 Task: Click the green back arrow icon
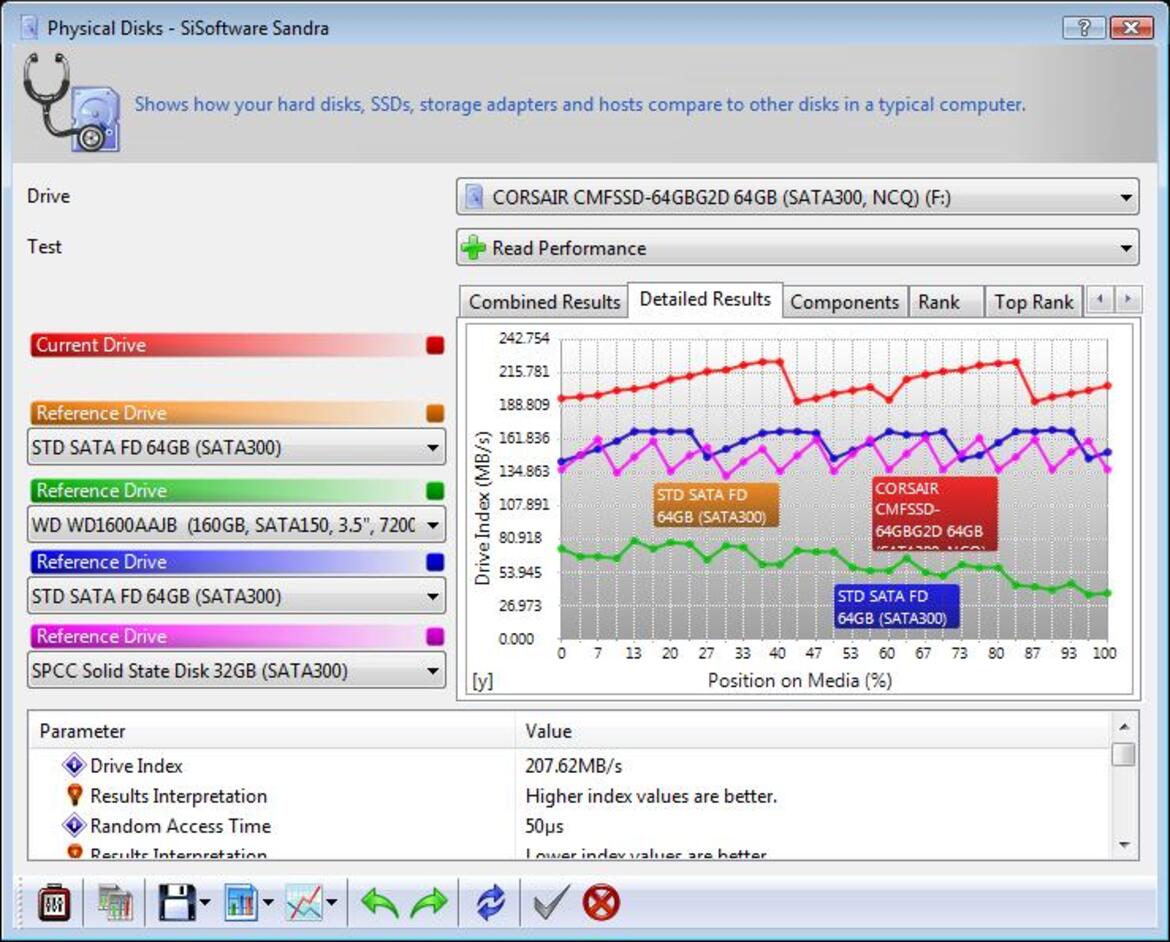point(380,903)
